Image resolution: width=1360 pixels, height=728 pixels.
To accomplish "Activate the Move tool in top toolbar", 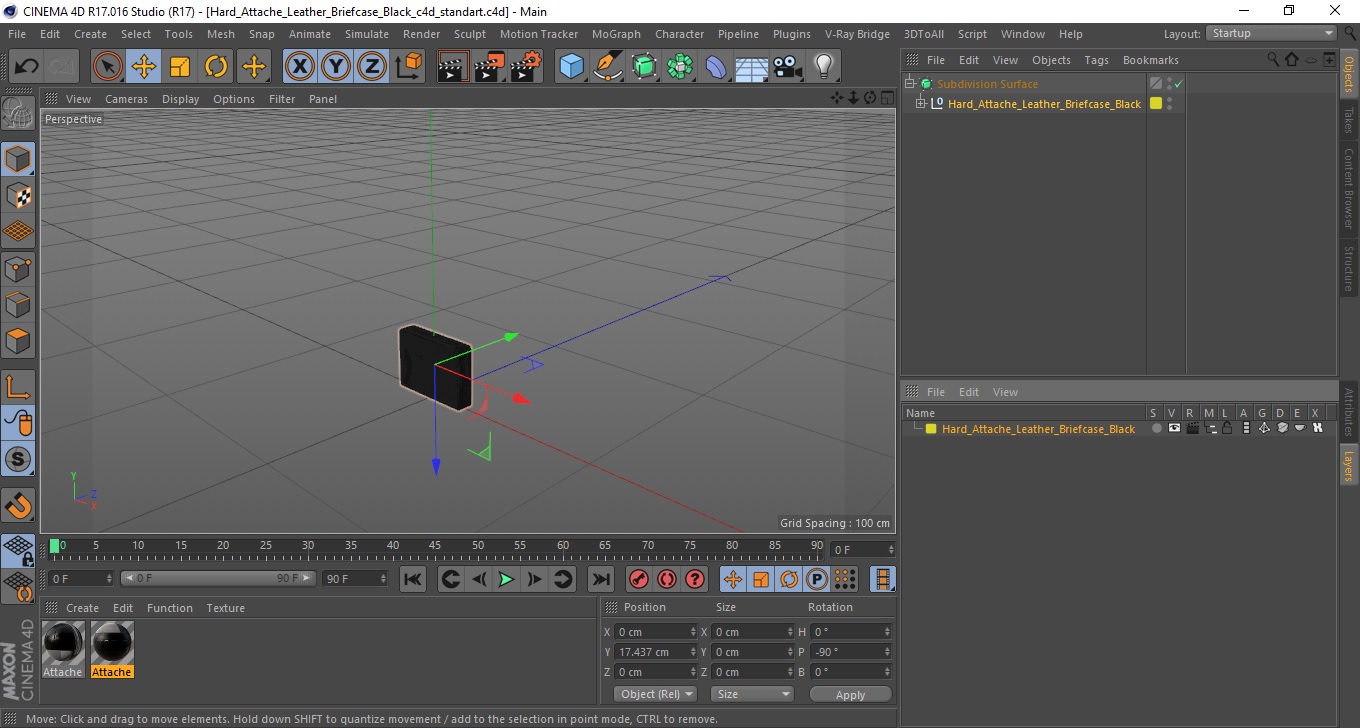I will tap(144, 67).
